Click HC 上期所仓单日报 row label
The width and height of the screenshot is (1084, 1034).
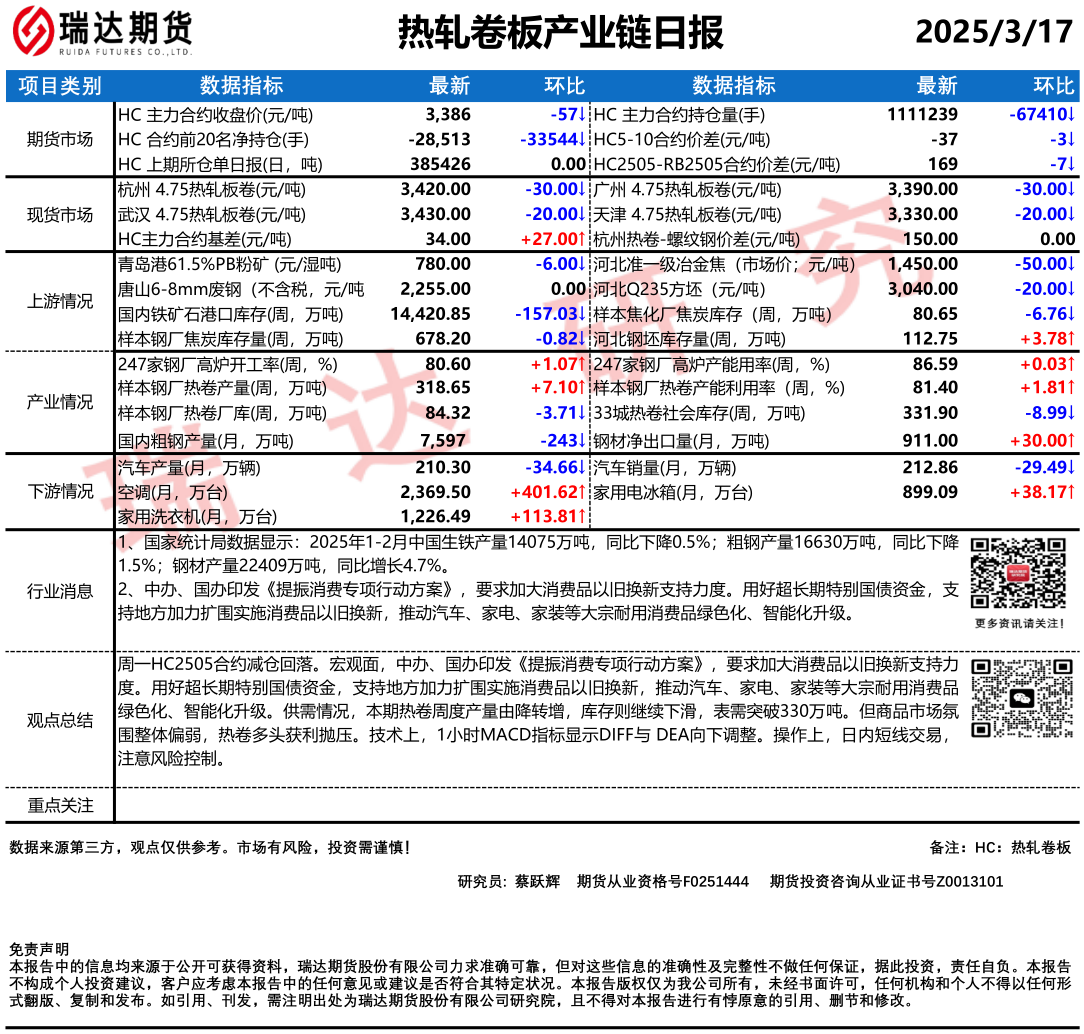(x=220, y=164)
